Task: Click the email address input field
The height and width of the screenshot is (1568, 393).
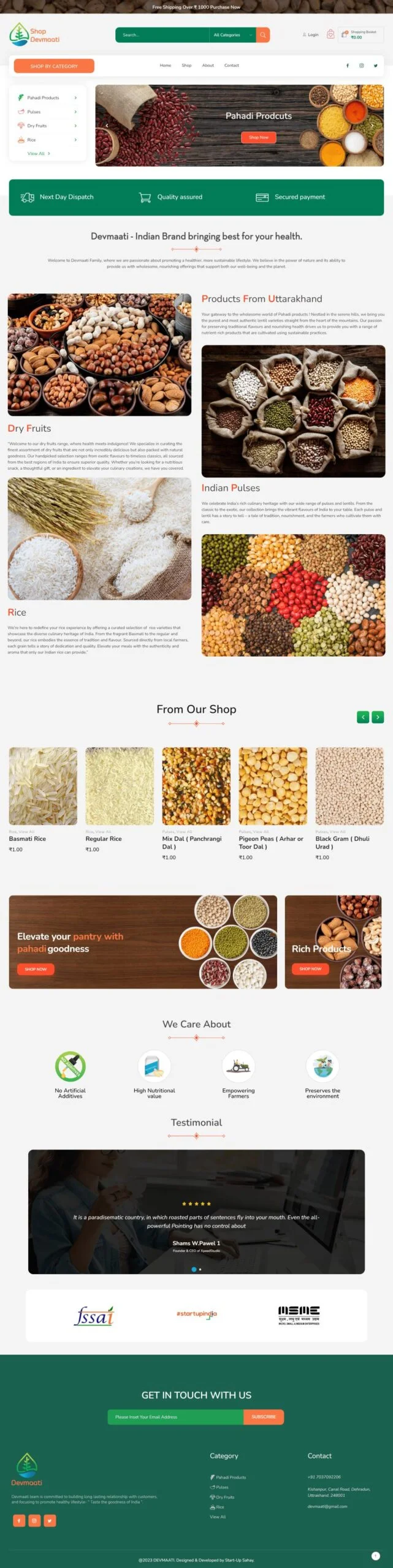Action: (x=175, y=1417)
